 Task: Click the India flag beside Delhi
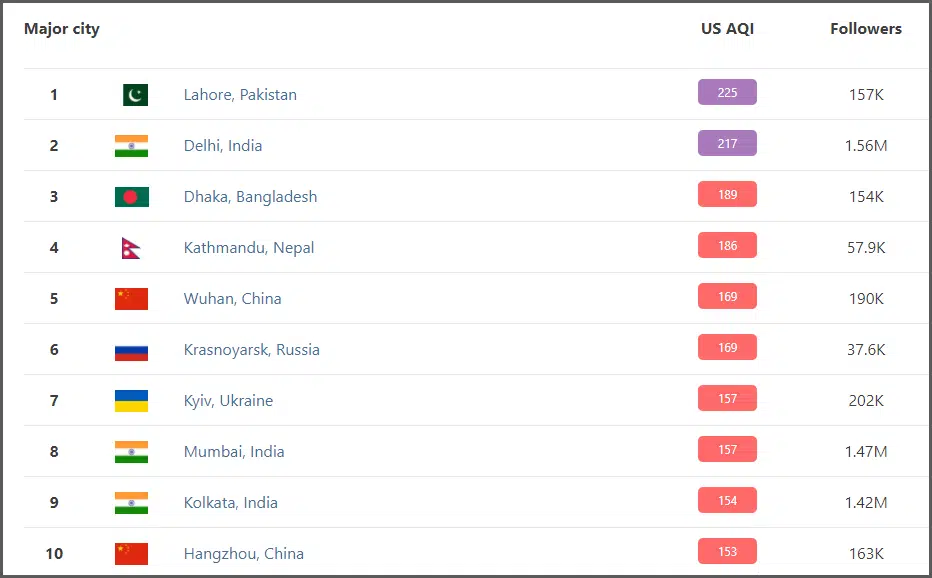point(131,146)
